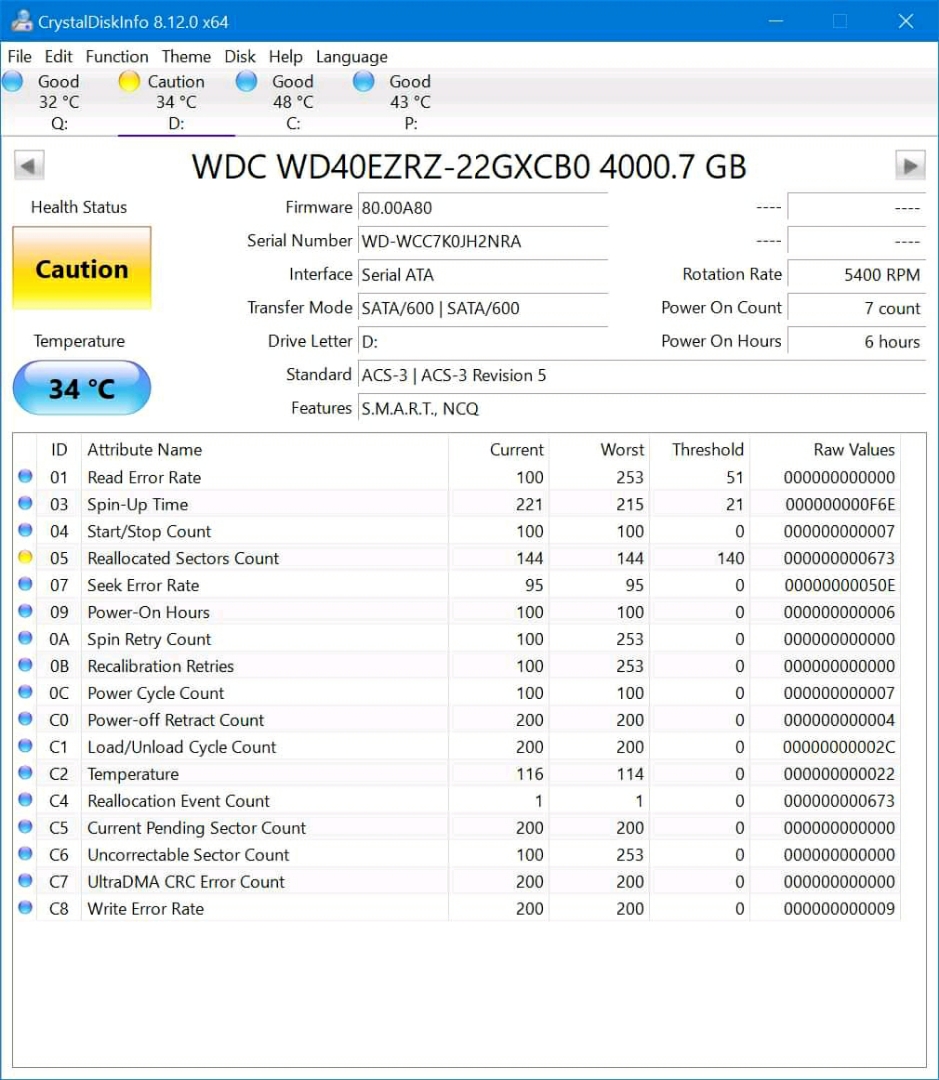939x1080 pixels.
Task: Open the Disk menu
Action: coord(240,56)
